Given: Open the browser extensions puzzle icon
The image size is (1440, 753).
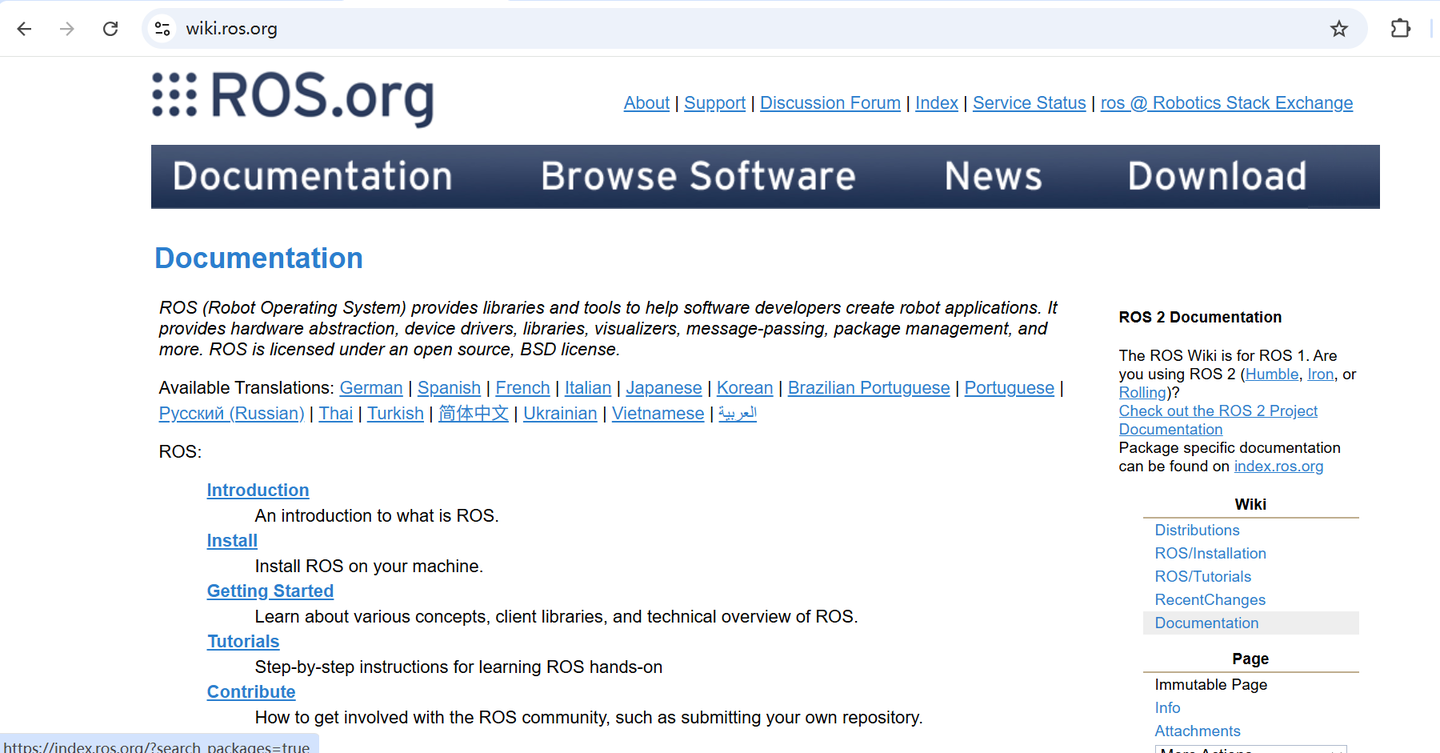Looking at the screenshot, I should pyautogui.click(x=1401, y=29).
